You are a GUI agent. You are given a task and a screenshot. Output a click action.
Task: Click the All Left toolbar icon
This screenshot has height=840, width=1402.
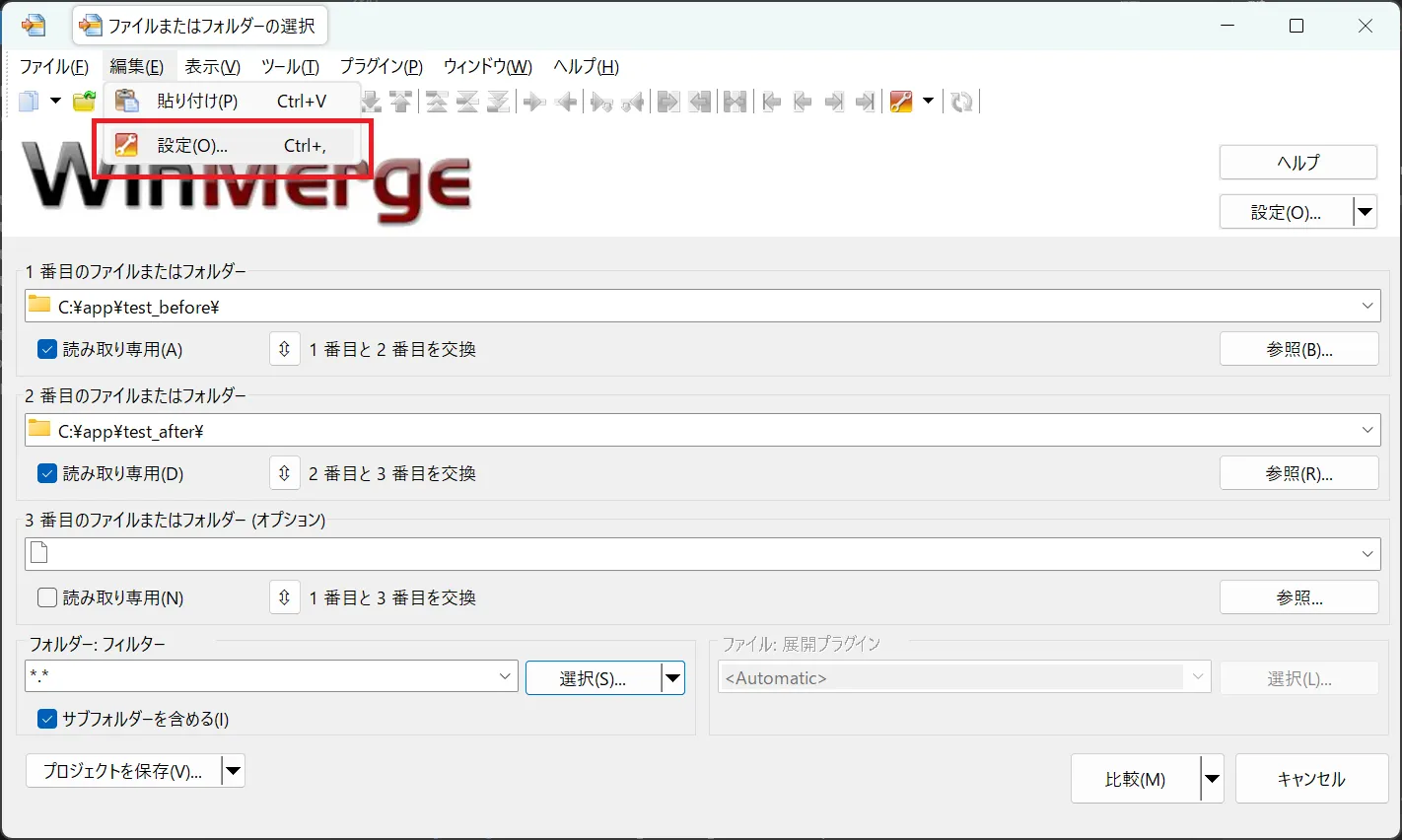[x=700, y=102]
